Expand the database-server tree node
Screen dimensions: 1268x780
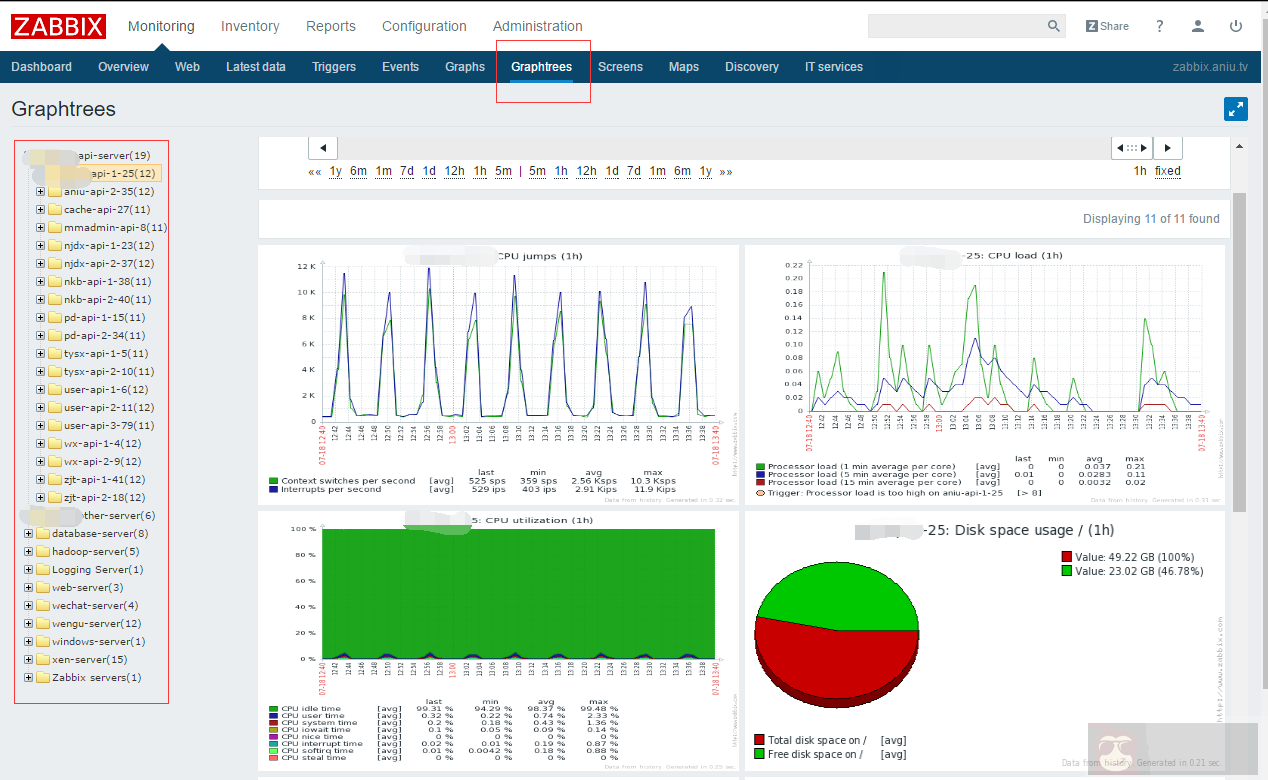pyautogui.click(x=28, y=533)
